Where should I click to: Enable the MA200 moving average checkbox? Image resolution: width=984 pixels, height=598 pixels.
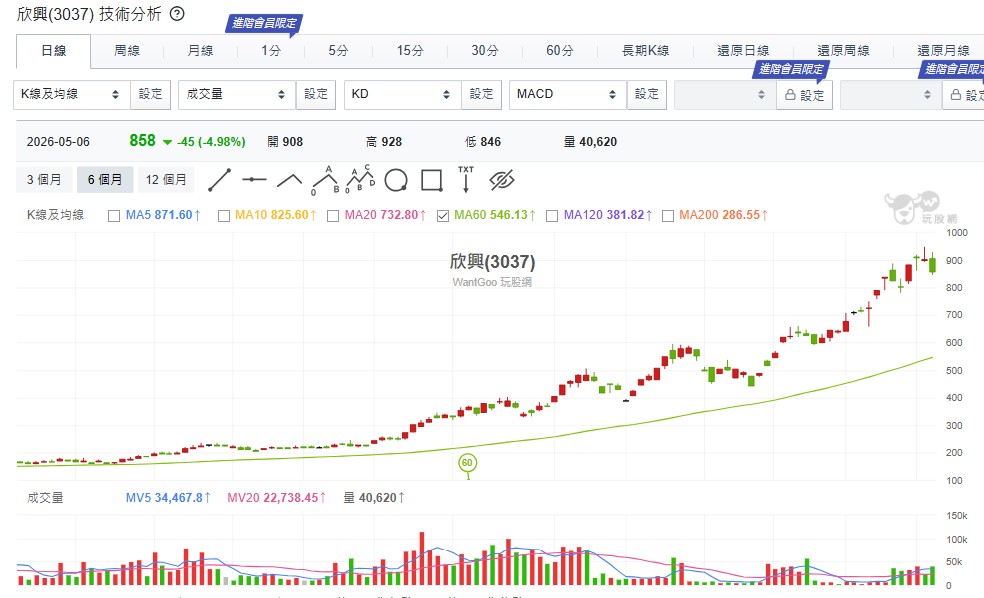point(668,216)
